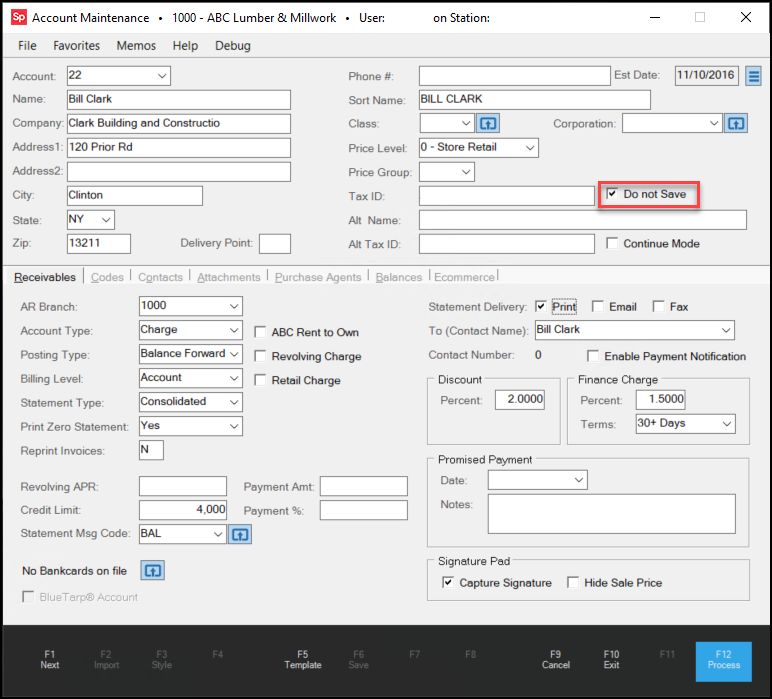Open the Help menu
The height and width of the screenshot is (699, 772).
point(185,46)
